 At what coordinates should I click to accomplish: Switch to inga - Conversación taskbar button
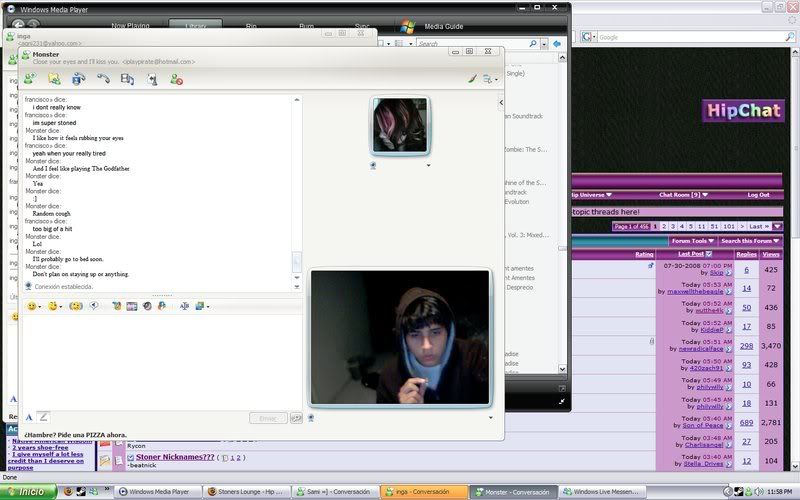tap(424, 492)
